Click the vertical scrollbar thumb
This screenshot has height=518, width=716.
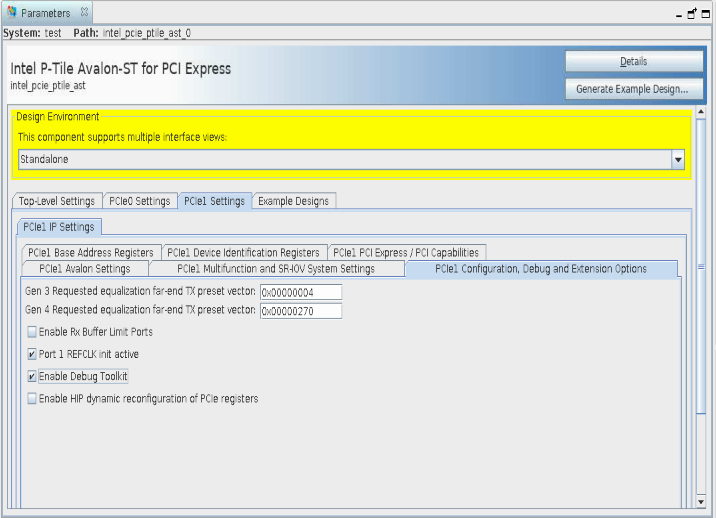[701, 267]
